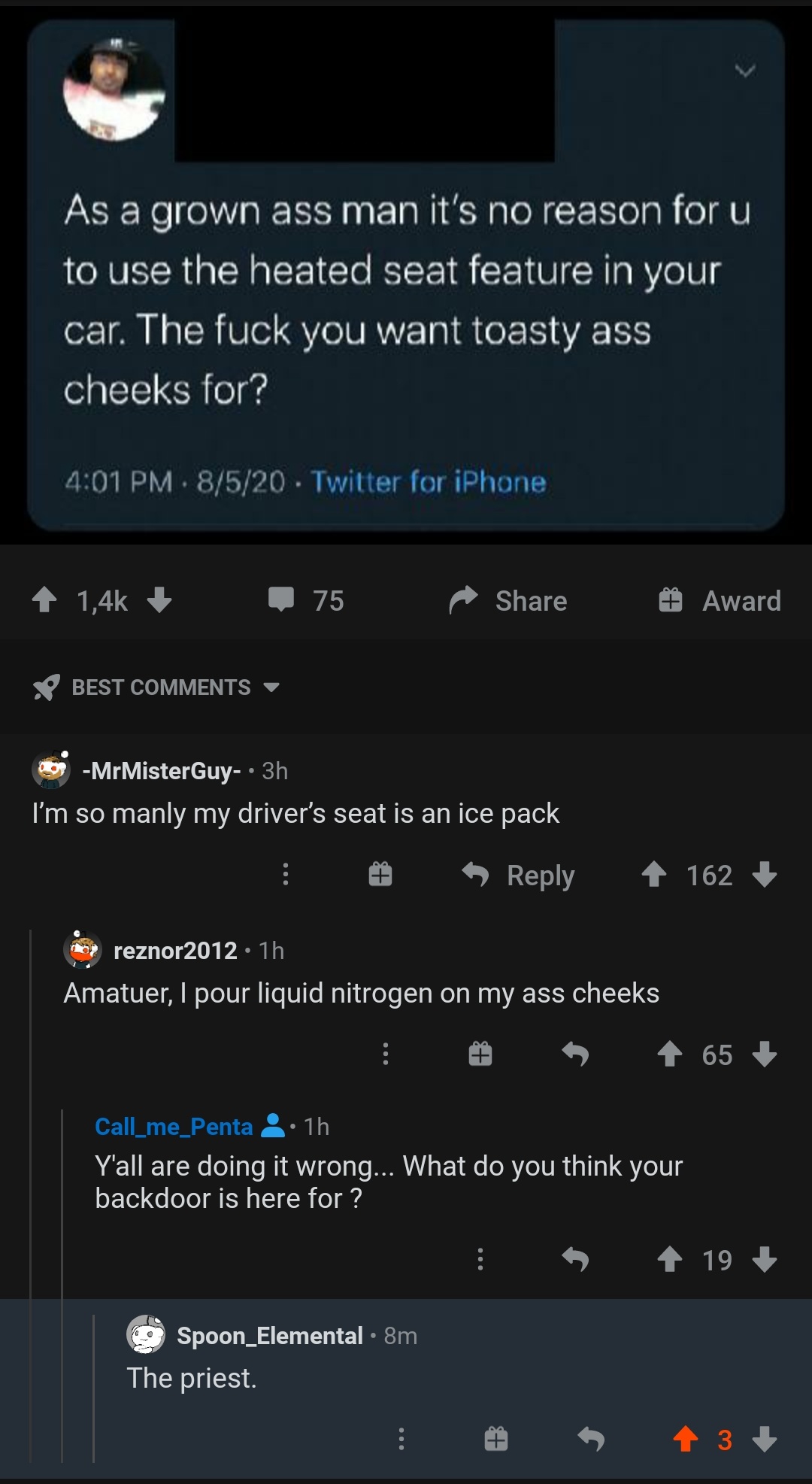The image size is (812, 1484).
Task: Share this post
Action: tap(508, 600)
